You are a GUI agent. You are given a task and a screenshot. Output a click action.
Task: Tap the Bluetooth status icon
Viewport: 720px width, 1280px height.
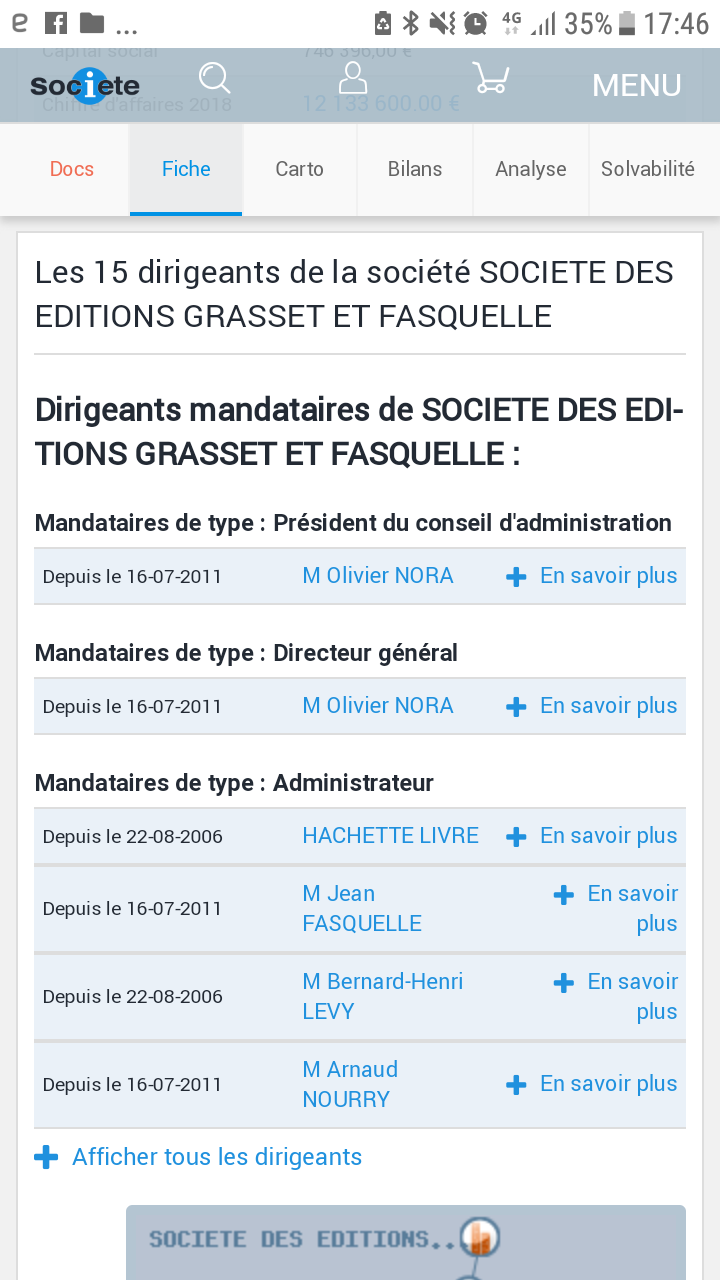tap(410, 23)
